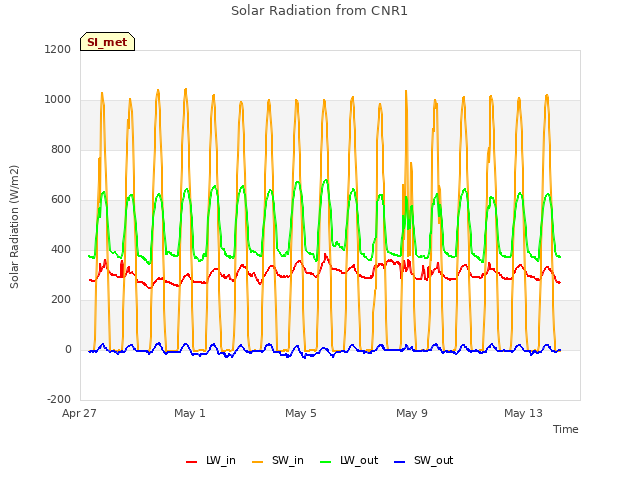Click the May 5 x-axis tick label

pyautogui.click(x=301, y=413)
